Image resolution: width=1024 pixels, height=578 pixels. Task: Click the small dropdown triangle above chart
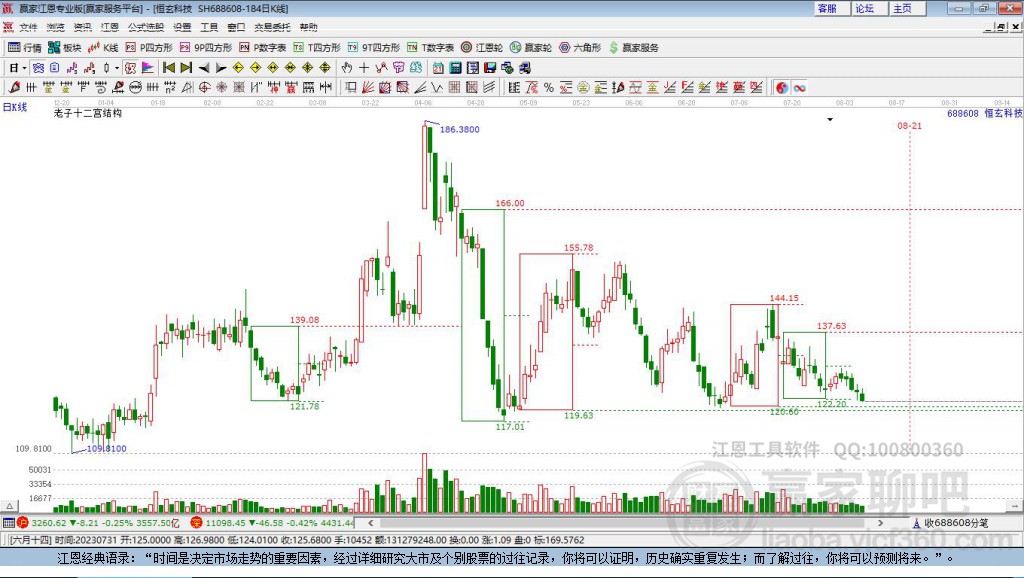830,120
